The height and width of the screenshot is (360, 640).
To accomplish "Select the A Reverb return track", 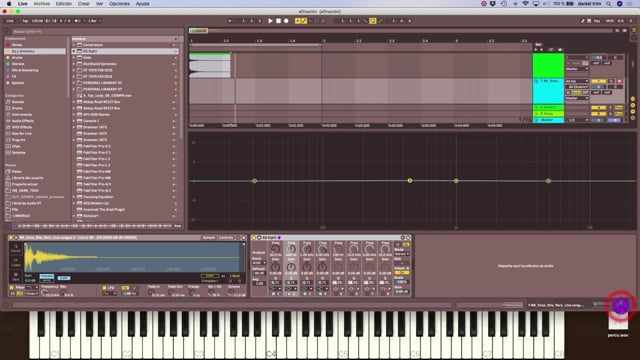I will click(x=548, y=108).
